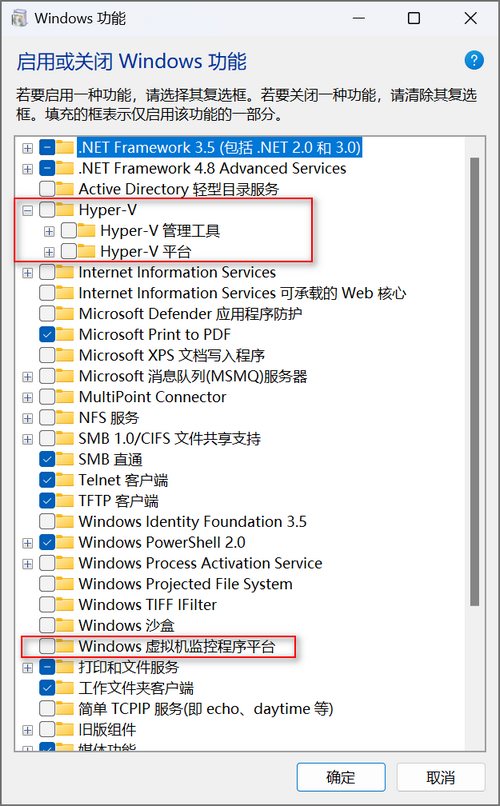500x806 pixels.
Task: Click the 确定 button
Action: pyautogui.click(x=341, y=777)
